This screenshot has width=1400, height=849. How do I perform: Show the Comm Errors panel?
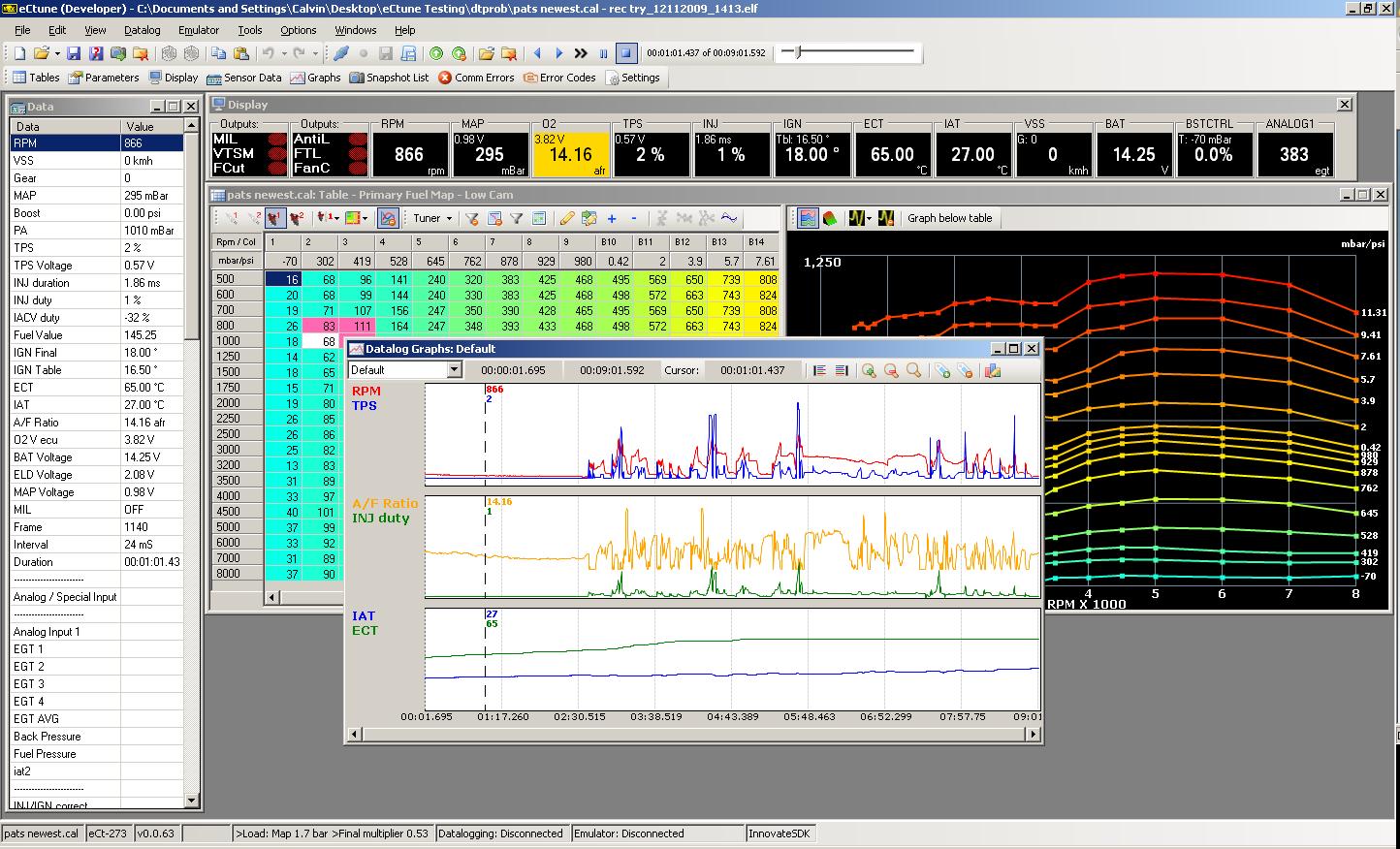[476, 78]
